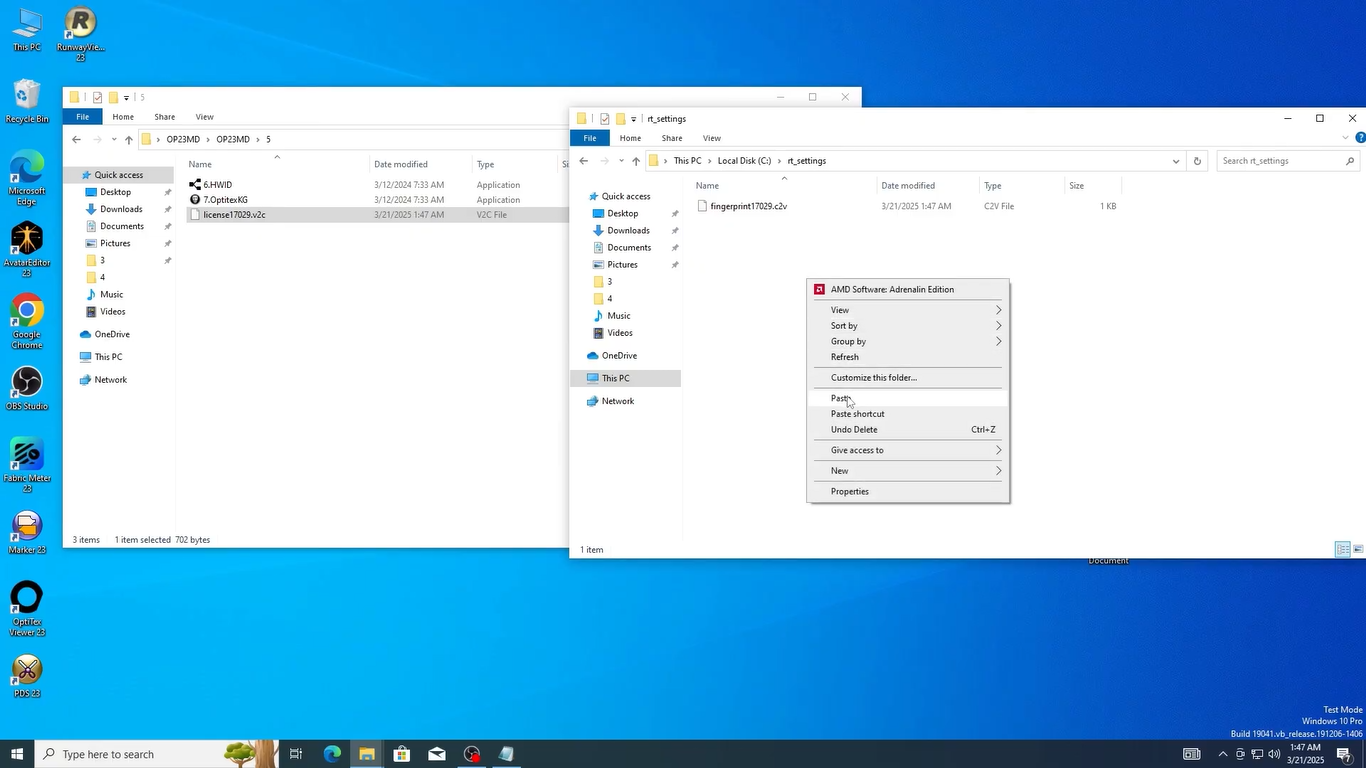Open the OptiTex Viewer 23 desktop icon
This screenshot has width=1366, height=768.
[26, 598]
